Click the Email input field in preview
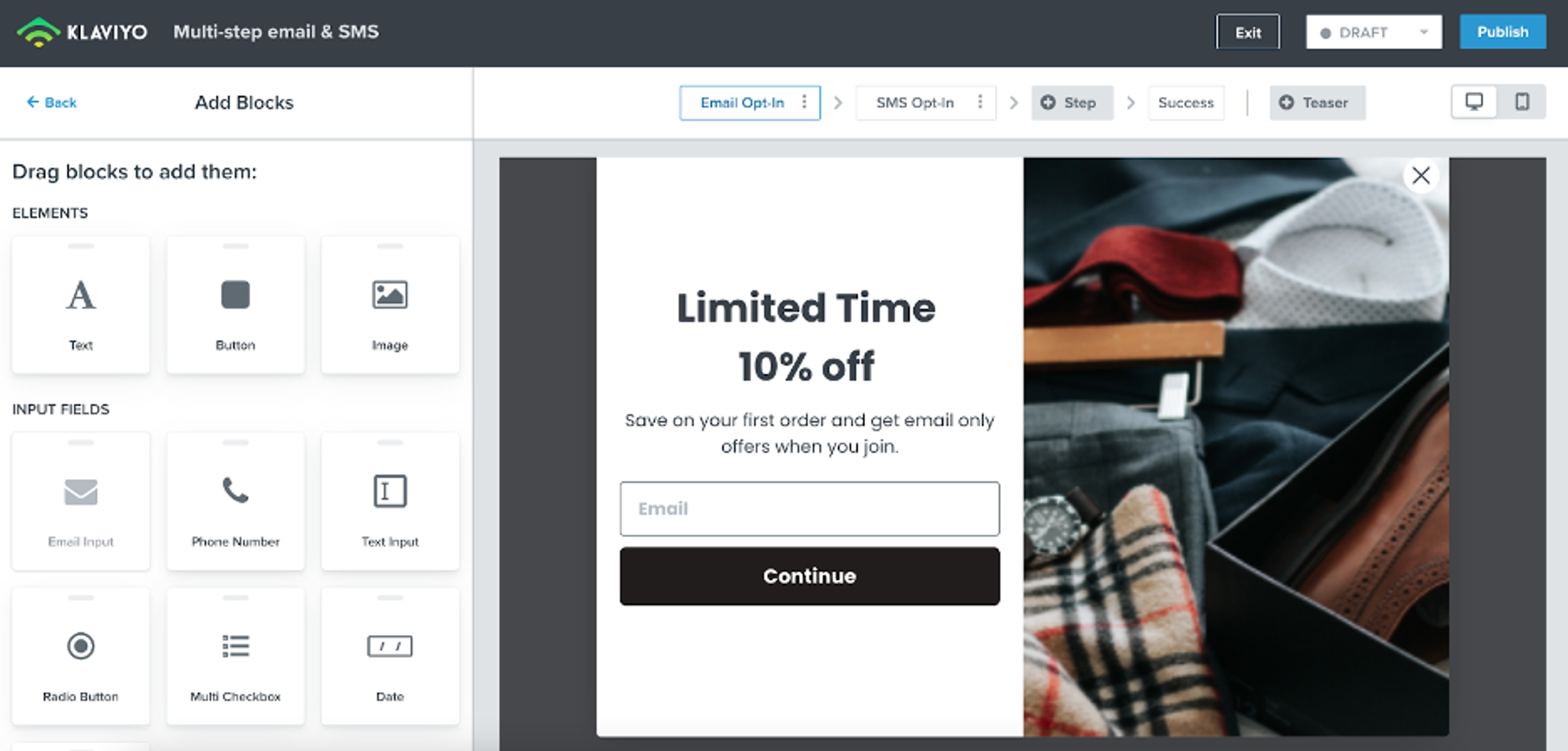 (809, 509)
